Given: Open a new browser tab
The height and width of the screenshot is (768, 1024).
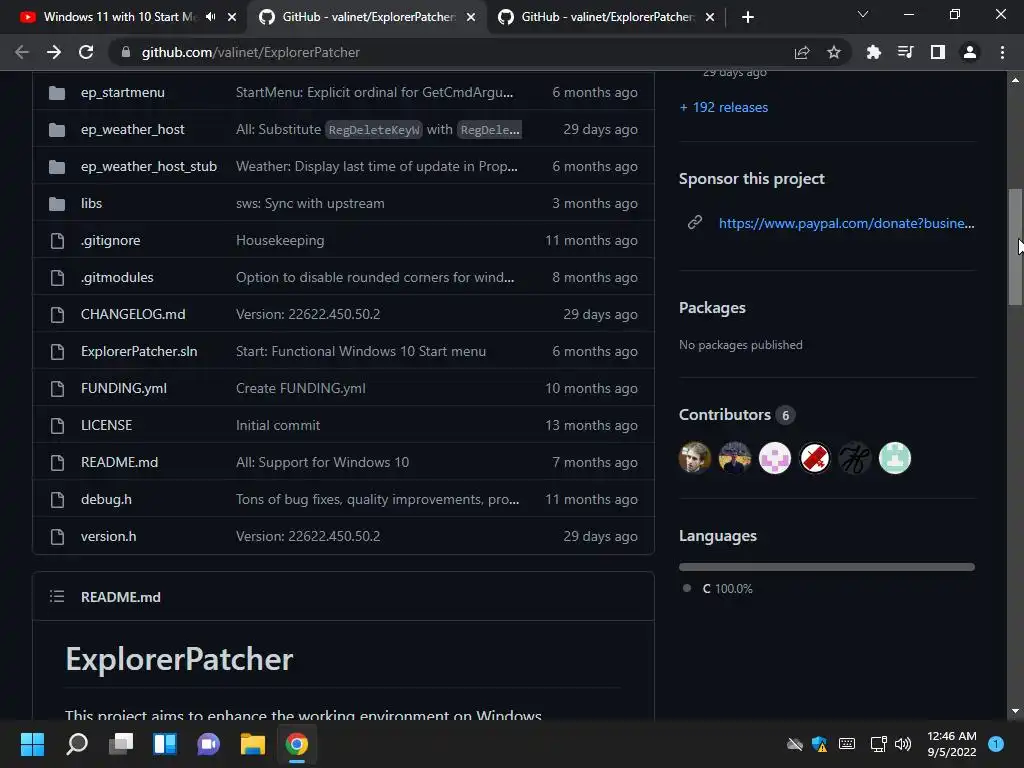Looking at the screenshot, I should (748, 17).
